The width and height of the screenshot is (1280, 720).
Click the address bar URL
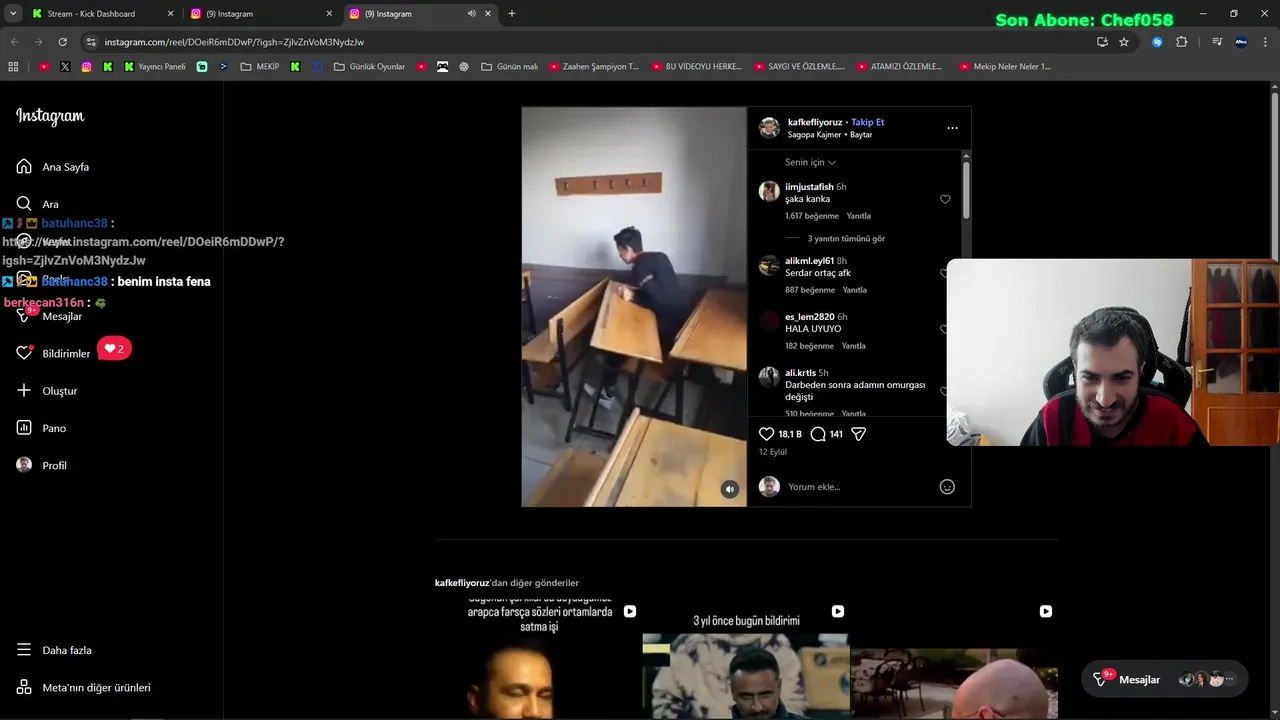click(x=234, y=42)
